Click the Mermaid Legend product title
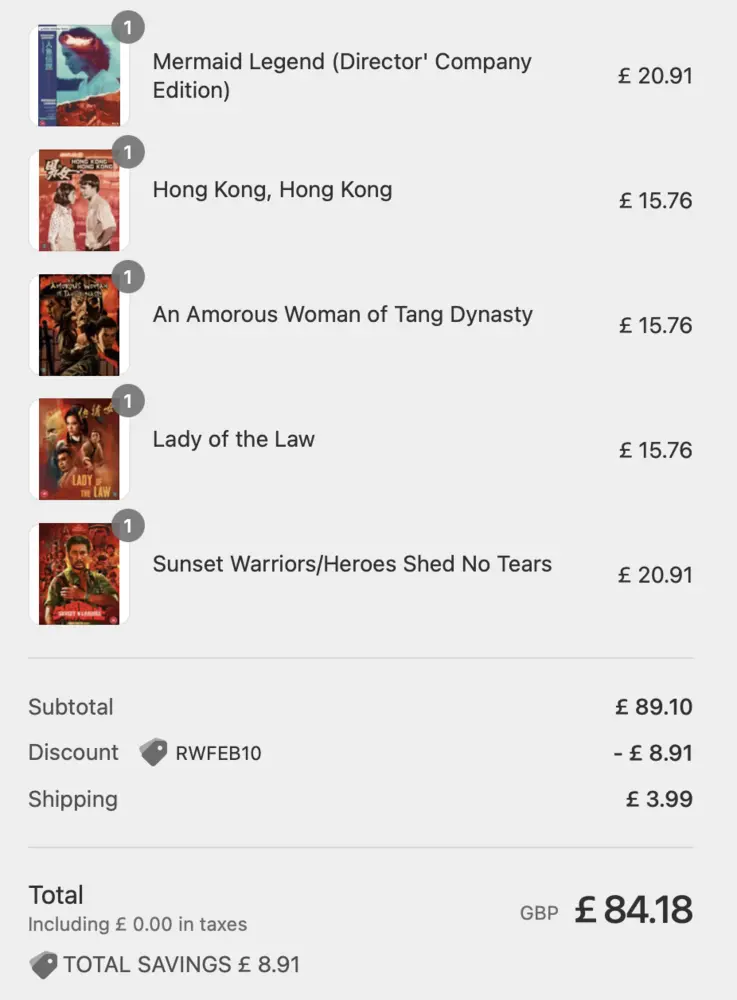This screenshot has height=1000, width=737. click(x=342, y=76)
